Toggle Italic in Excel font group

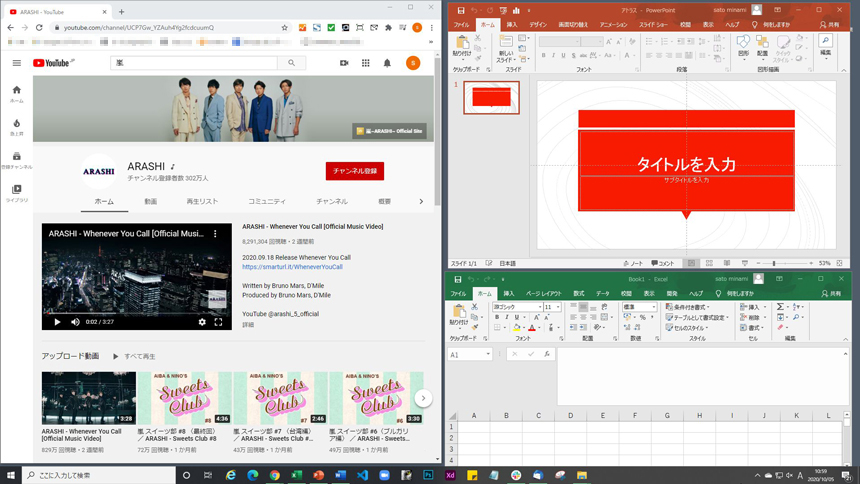click(x=507, y=317)
